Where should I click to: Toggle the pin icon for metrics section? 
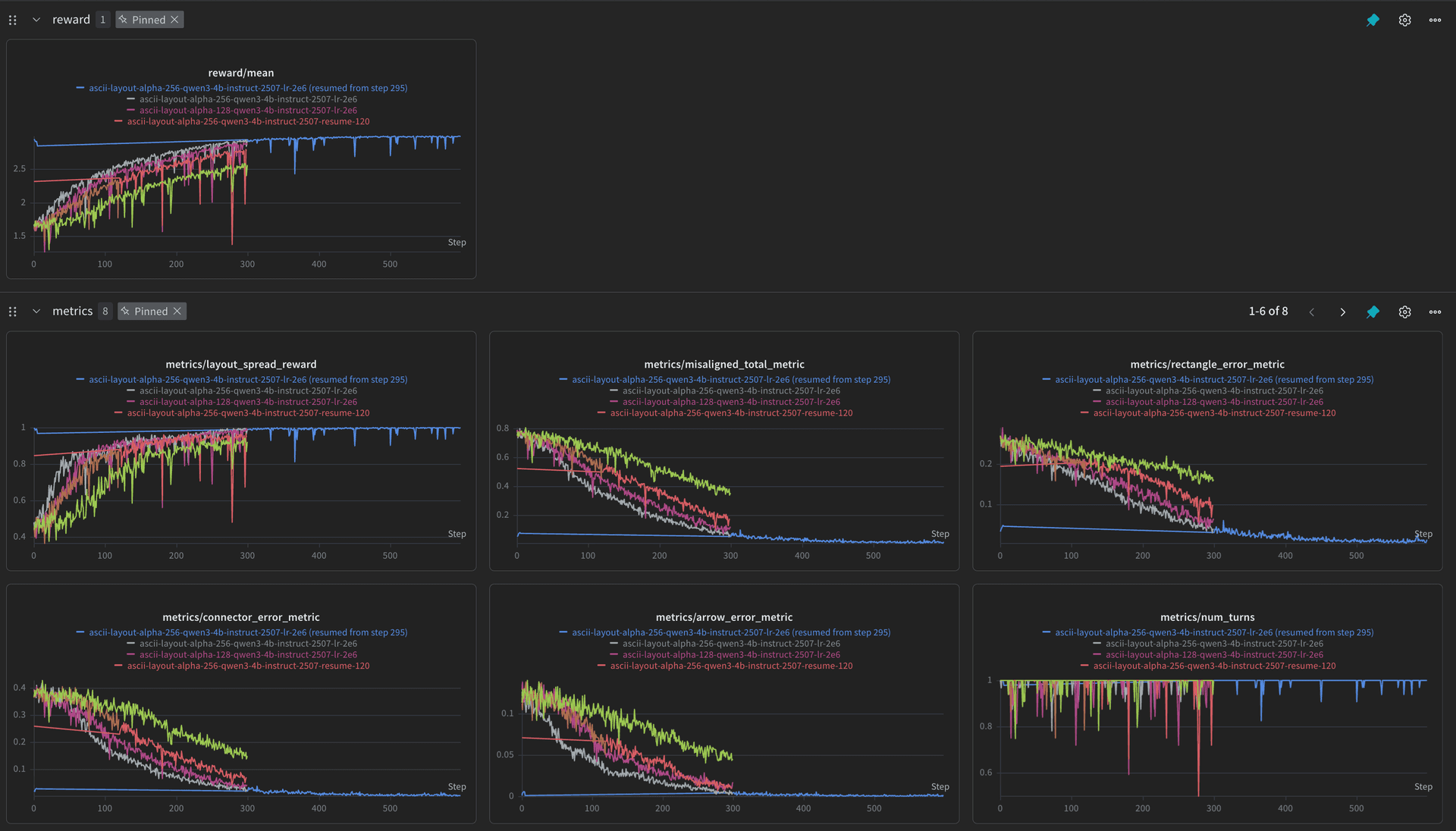pyautogui.click(x=1373, y=312)
